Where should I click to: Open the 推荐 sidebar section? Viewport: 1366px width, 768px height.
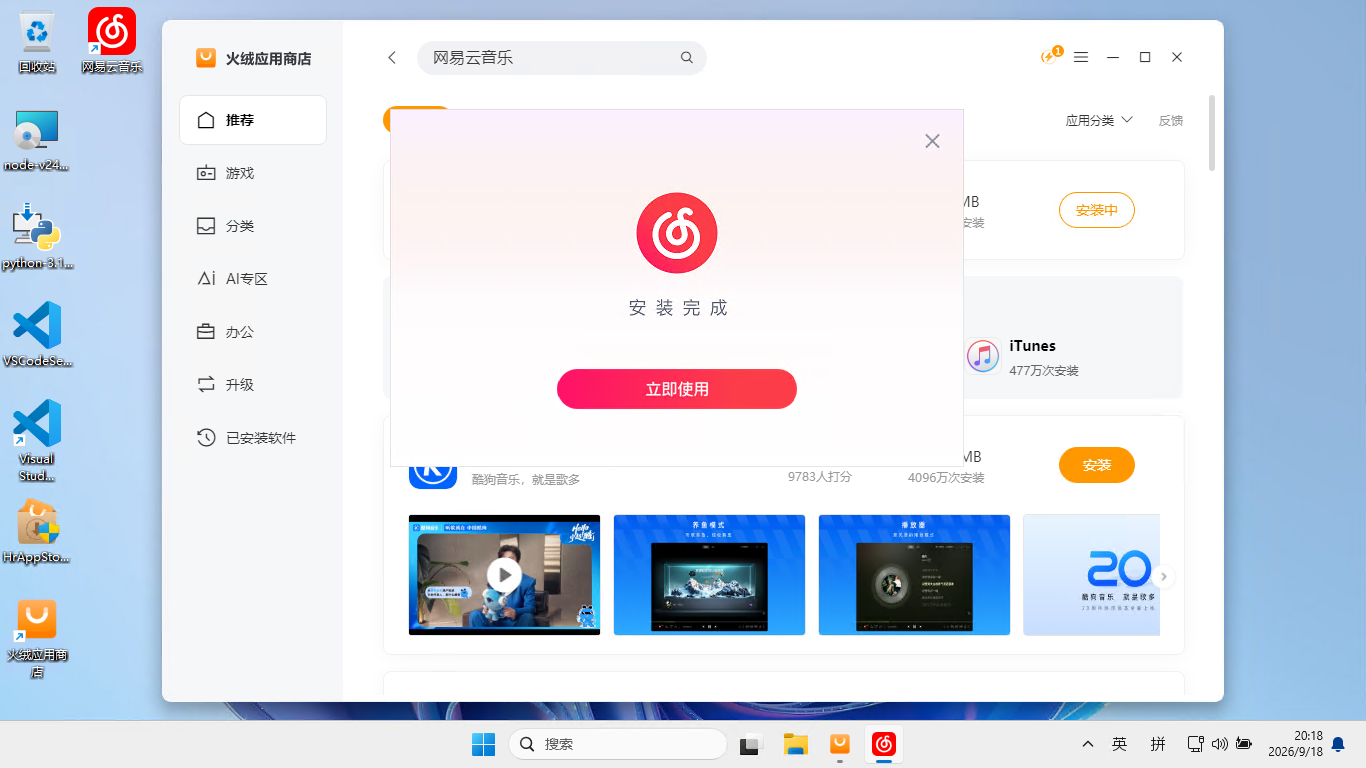tap(253, 120)
